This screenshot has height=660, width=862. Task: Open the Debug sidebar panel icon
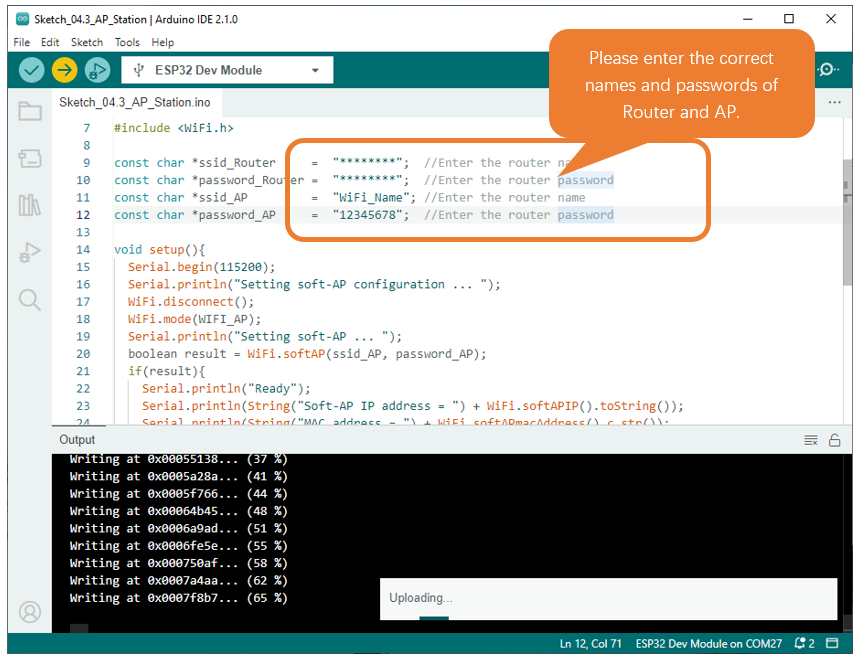(x=30, y=252)
